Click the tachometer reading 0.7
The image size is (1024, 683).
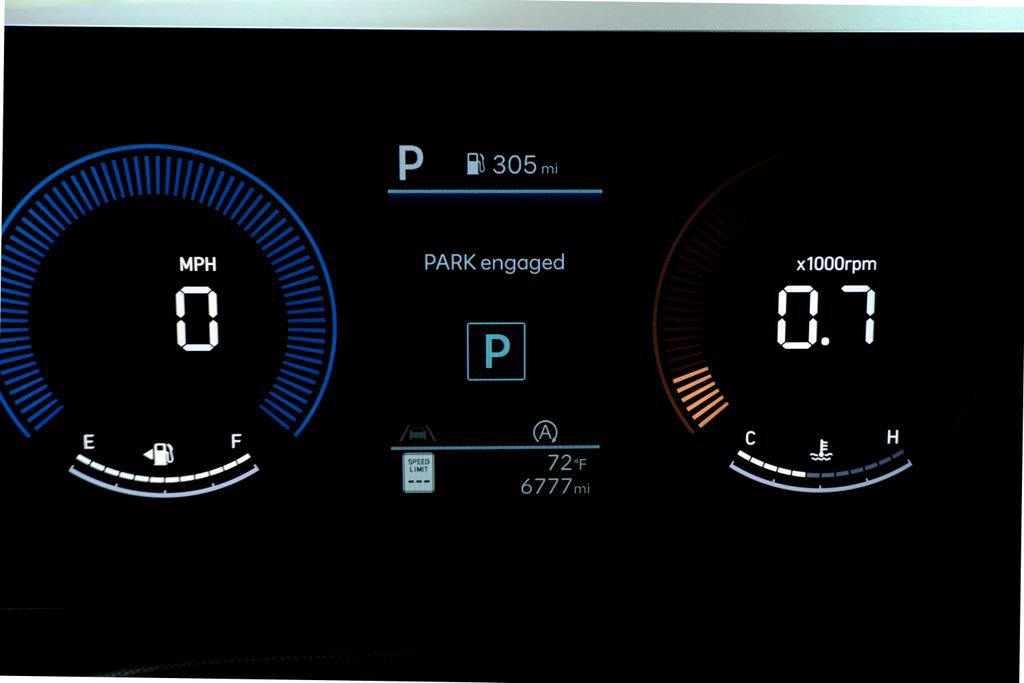(826, 316)
